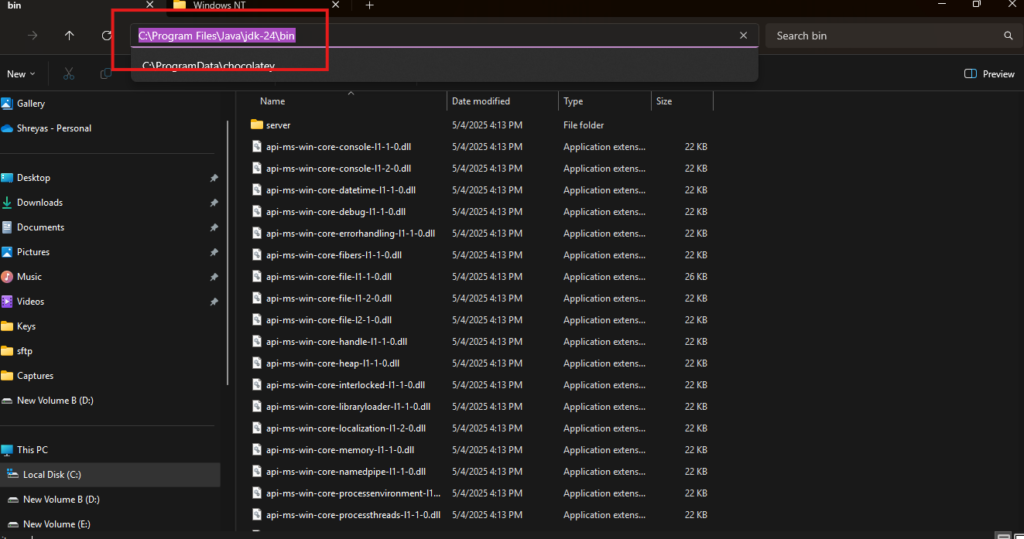This screenshot has width=1024, height=539.
Task: Click the search magnifier icon
Action: coord(1008,36)
